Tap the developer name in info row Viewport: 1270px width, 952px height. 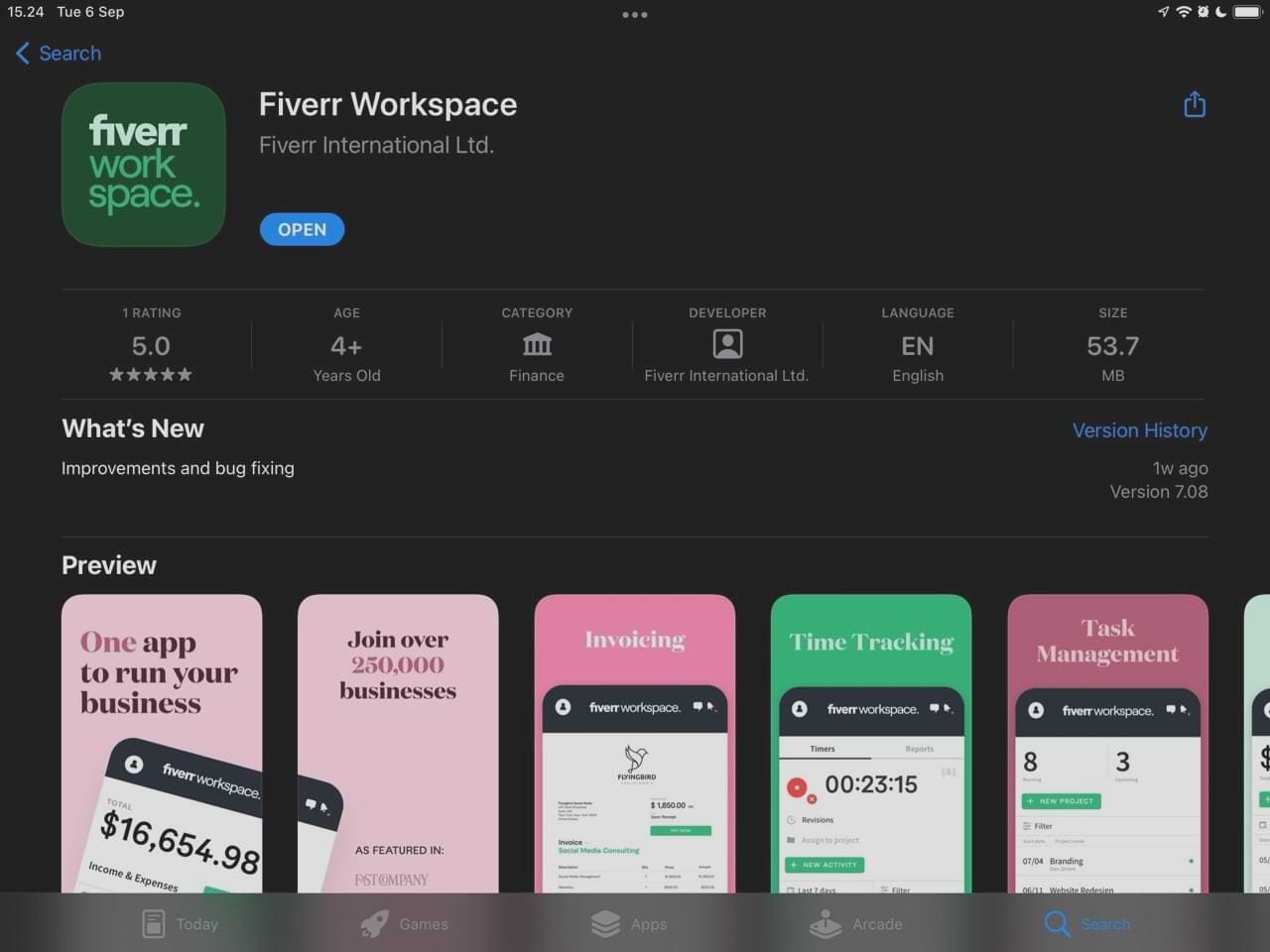726,376
